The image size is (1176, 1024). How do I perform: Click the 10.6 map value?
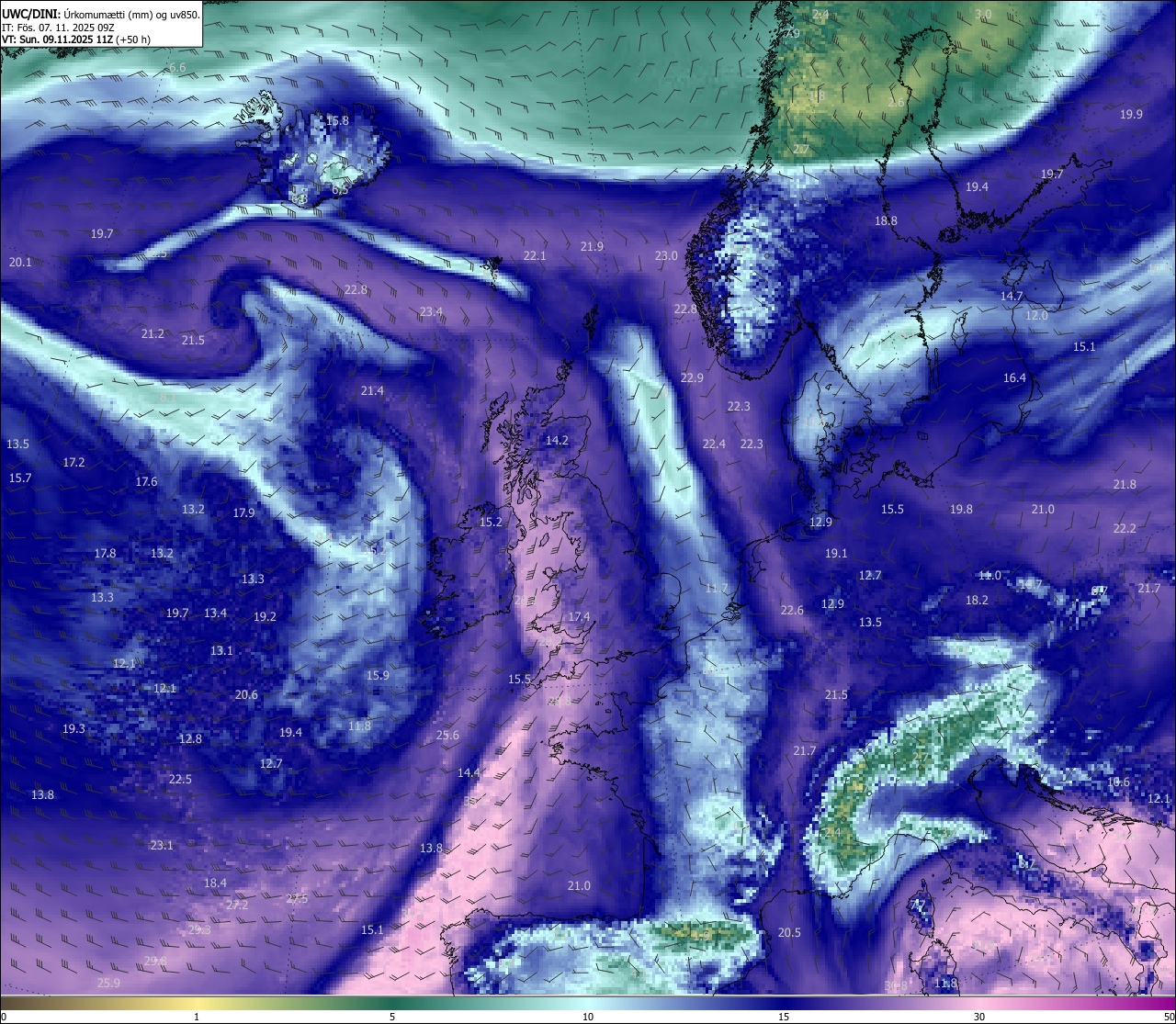[1118, 782]
